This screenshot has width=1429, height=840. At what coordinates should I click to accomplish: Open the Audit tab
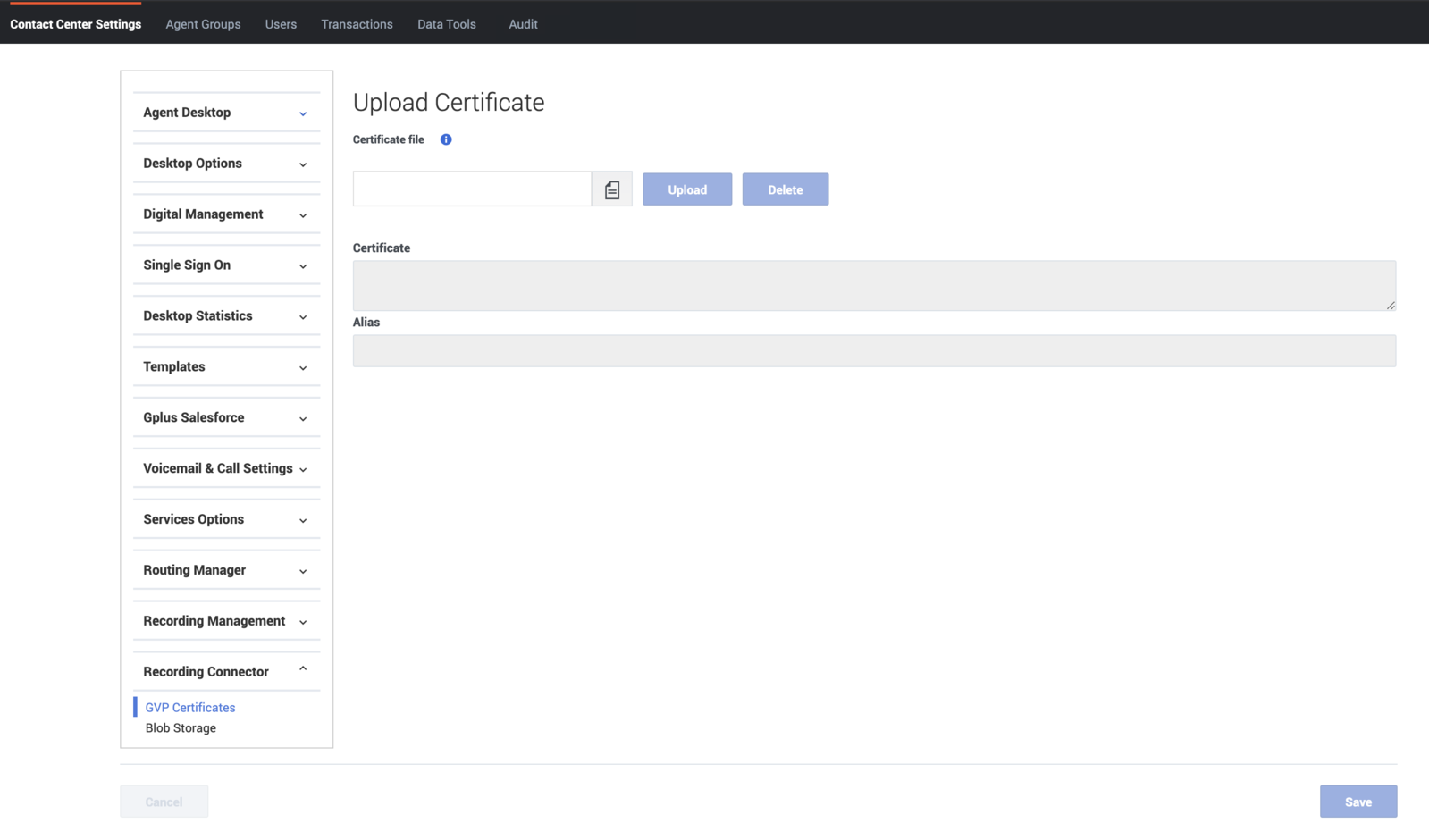pos(523,24)
